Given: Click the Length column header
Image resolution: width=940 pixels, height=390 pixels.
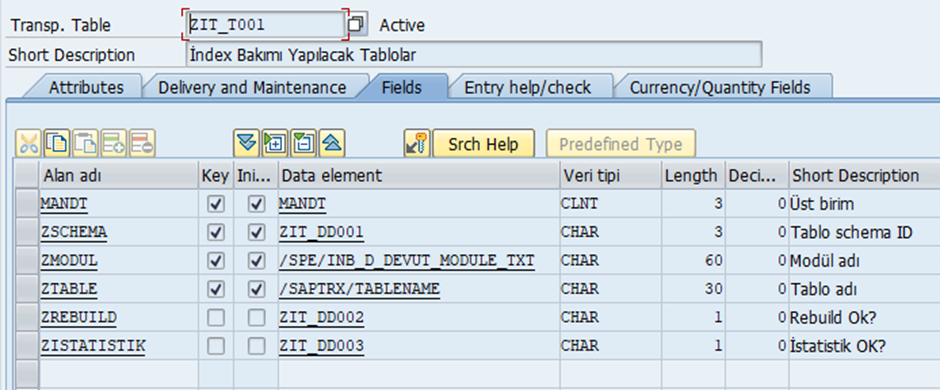Looking at the screenshot, I should pos(693,175).
